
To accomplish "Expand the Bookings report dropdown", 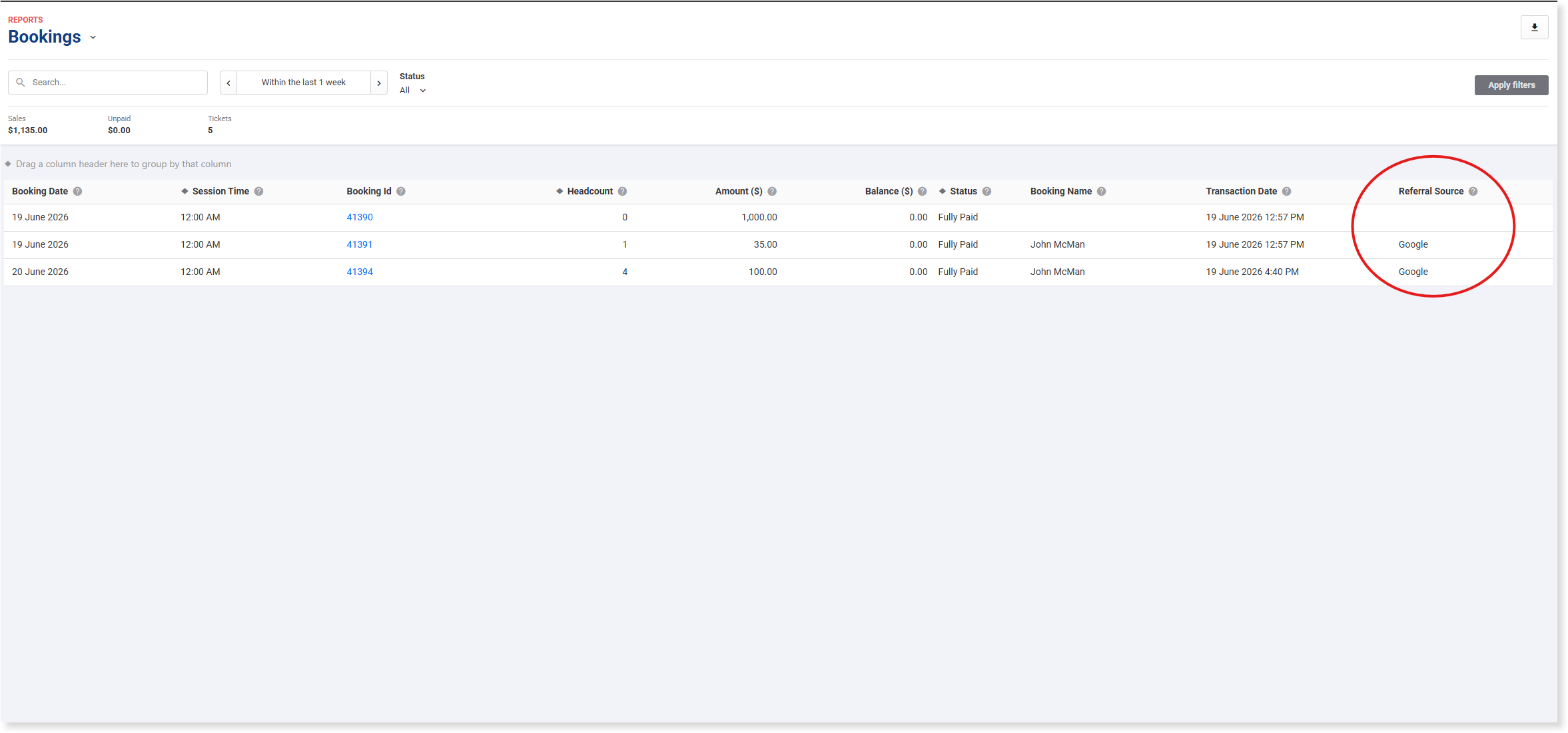I will tap(93, 37).
